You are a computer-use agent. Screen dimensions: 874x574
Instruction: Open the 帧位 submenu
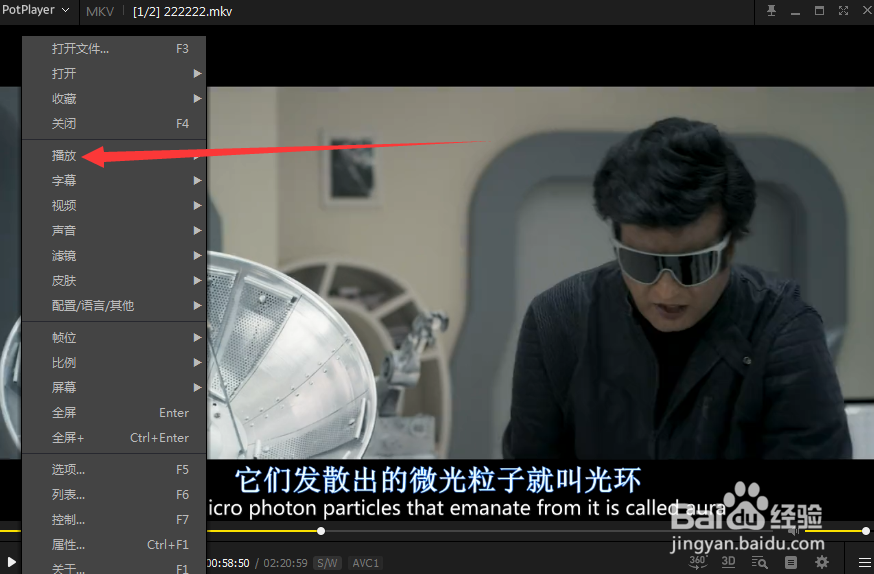click(x=114, y=338)
